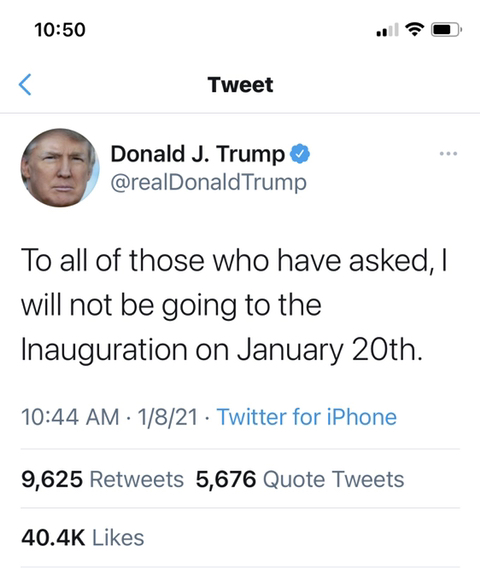Screen dimensions: 480x568
Task: View the 40.4K Likes list
Action: point(83,538)
